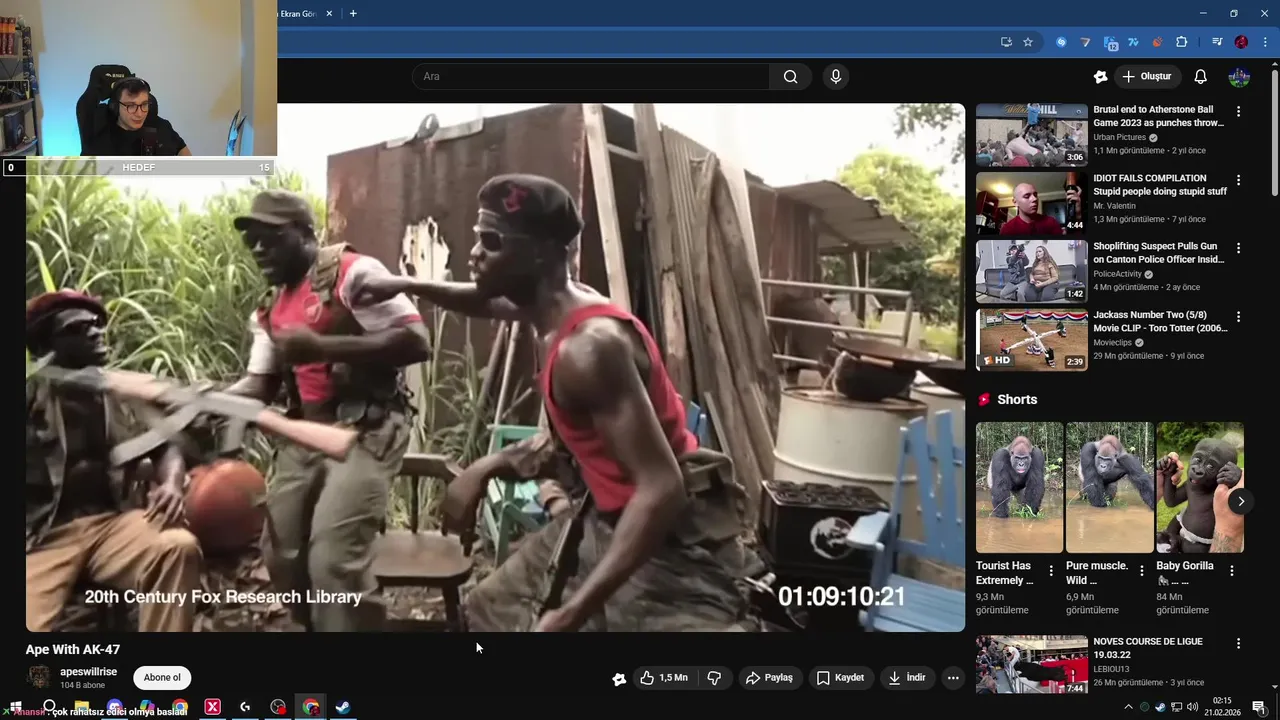The height and width of the screenshot is (720, 1280).
Task: Click the Urban Pictures channel name
Action: coord(1119,137)
